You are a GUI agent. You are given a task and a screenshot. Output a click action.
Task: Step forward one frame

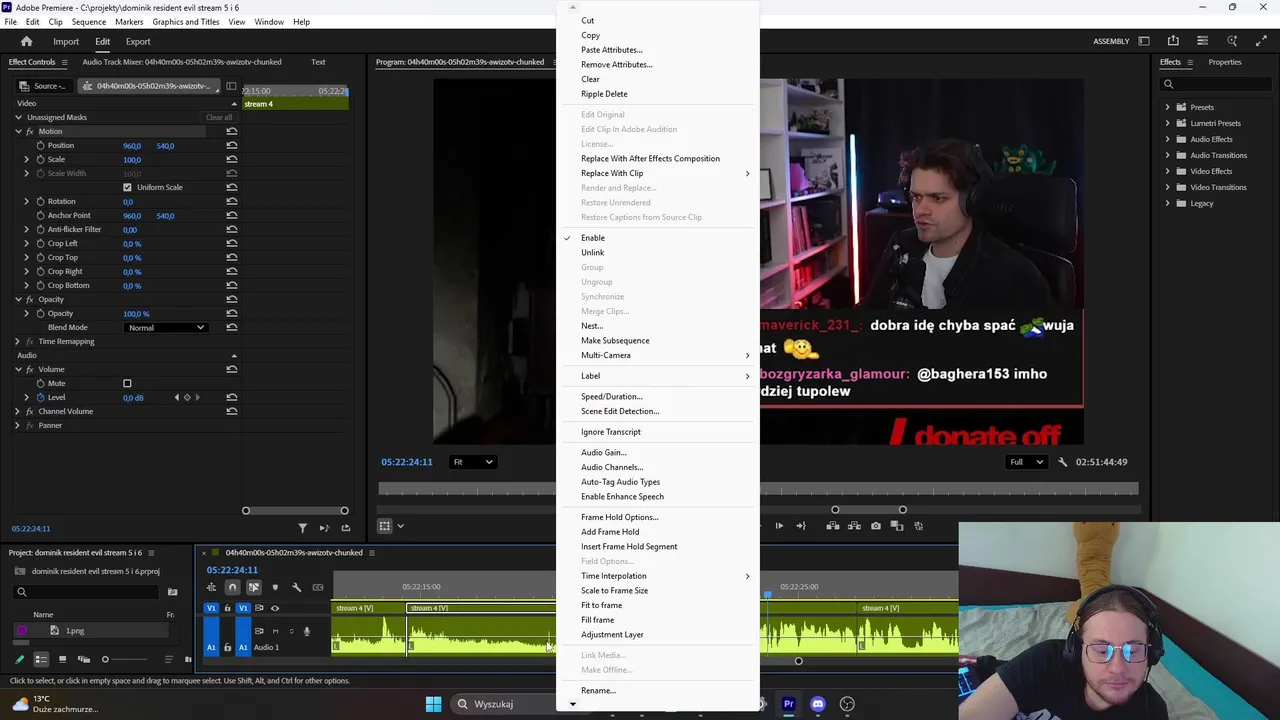pyautogui.click(x=779, y=526)
